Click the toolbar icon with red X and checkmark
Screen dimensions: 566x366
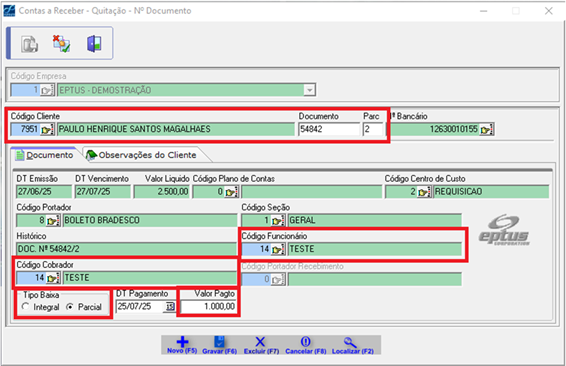(x=61, y=44)
